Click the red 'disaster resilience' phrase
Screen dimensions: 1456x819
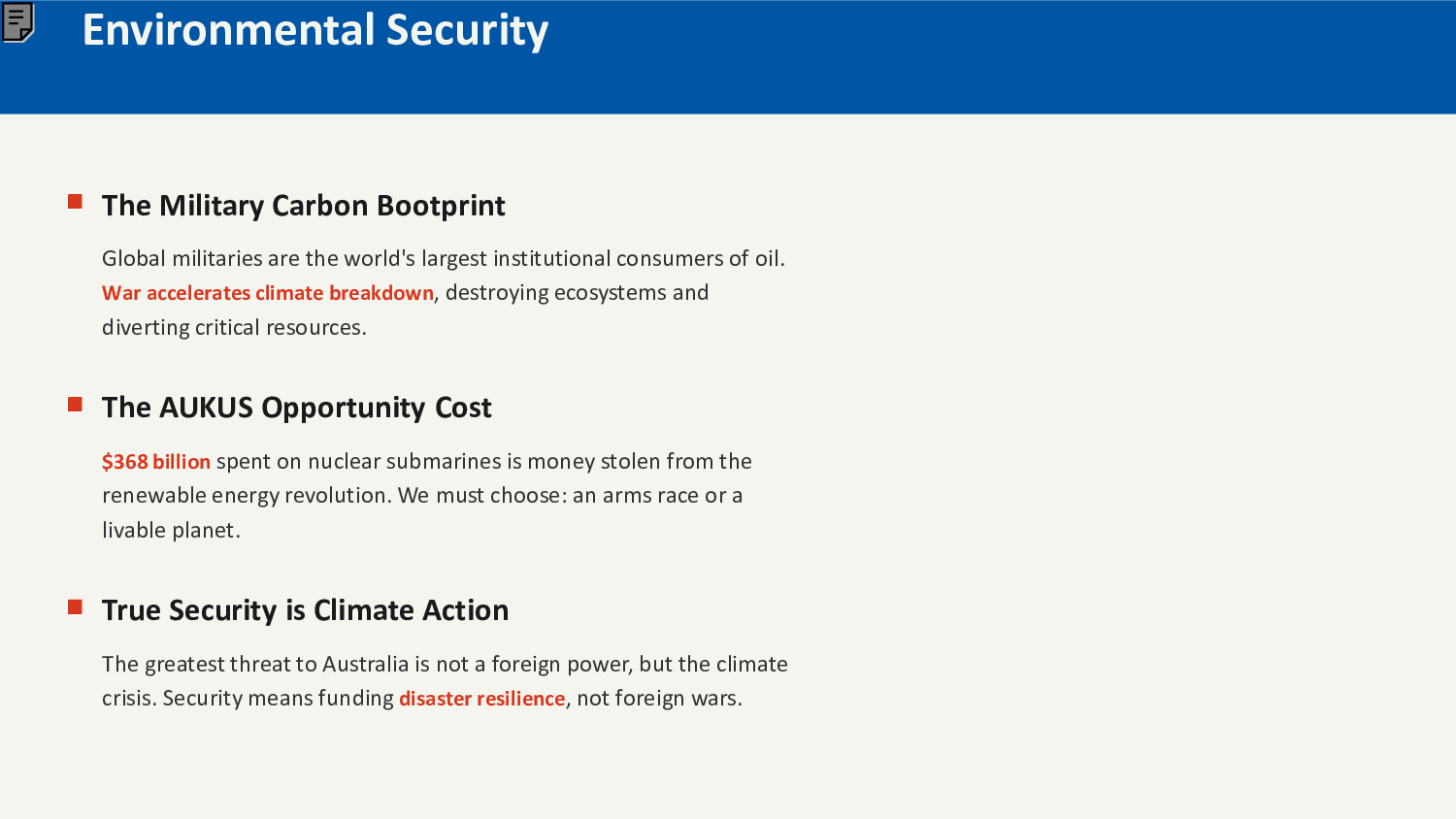pyautogui.click(x=481, y=699)
